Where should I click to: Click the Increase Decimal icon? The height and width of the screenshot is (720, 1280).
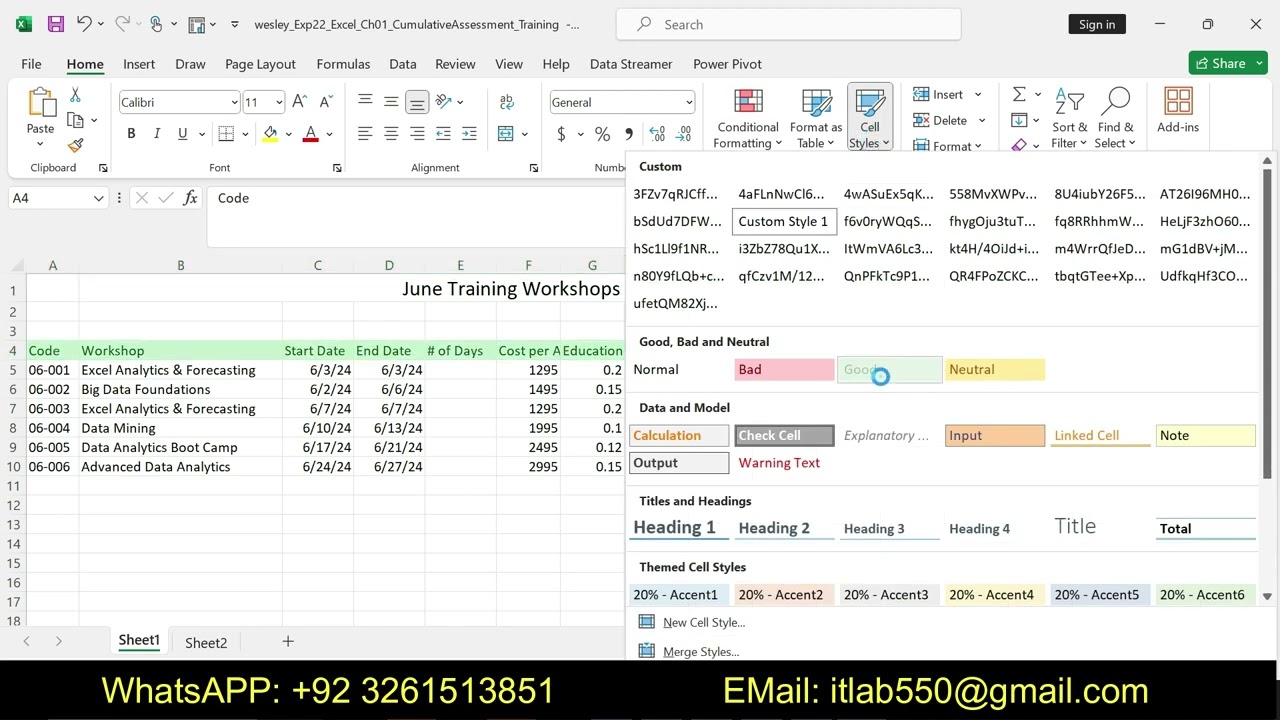point(657,134)
